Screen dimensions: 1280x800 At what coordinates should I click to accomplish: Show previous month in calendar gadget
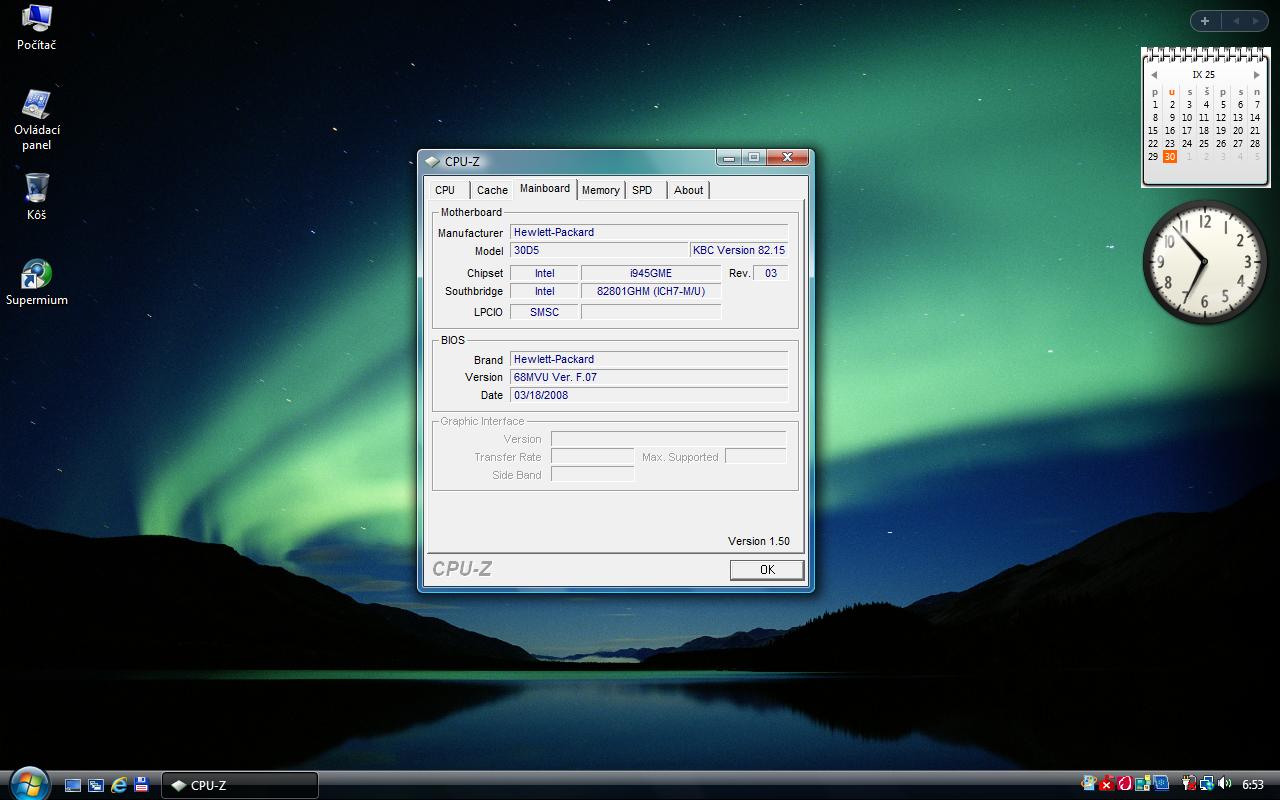coord(1153,75)
